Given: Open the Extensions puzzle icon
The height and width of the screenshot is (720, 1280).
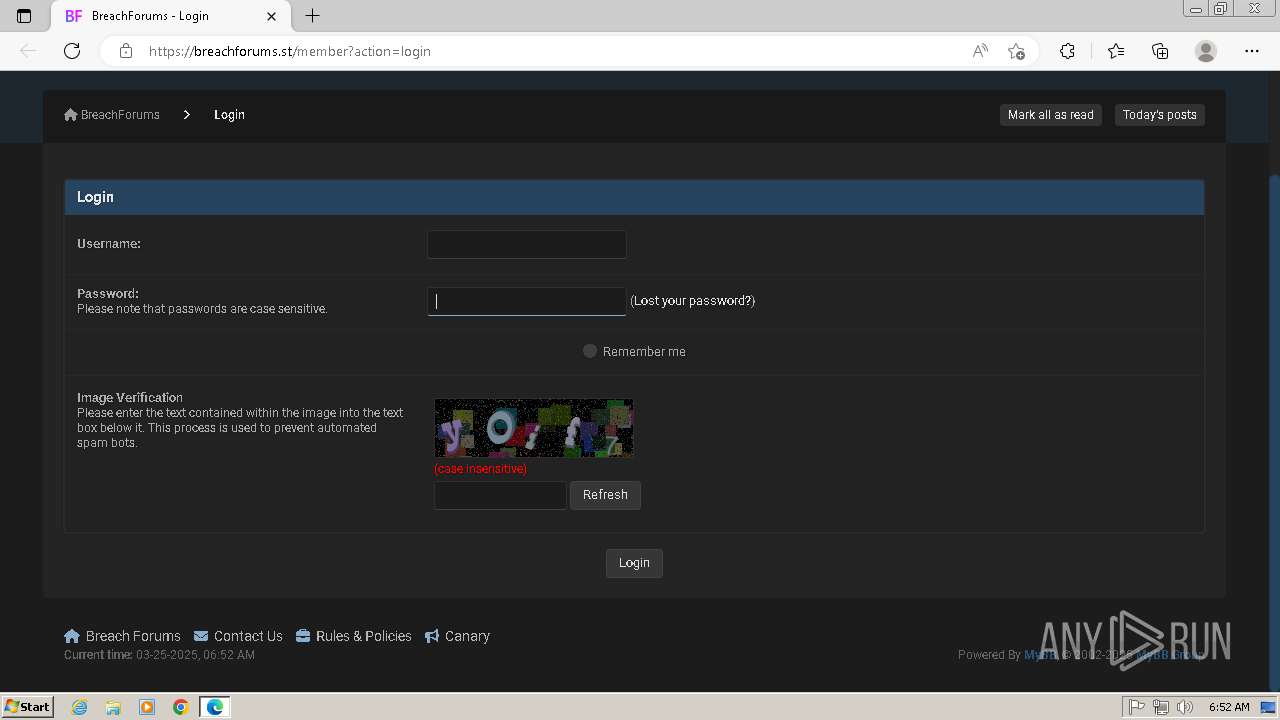Looking at the screenshot, I should point(1067,51).
